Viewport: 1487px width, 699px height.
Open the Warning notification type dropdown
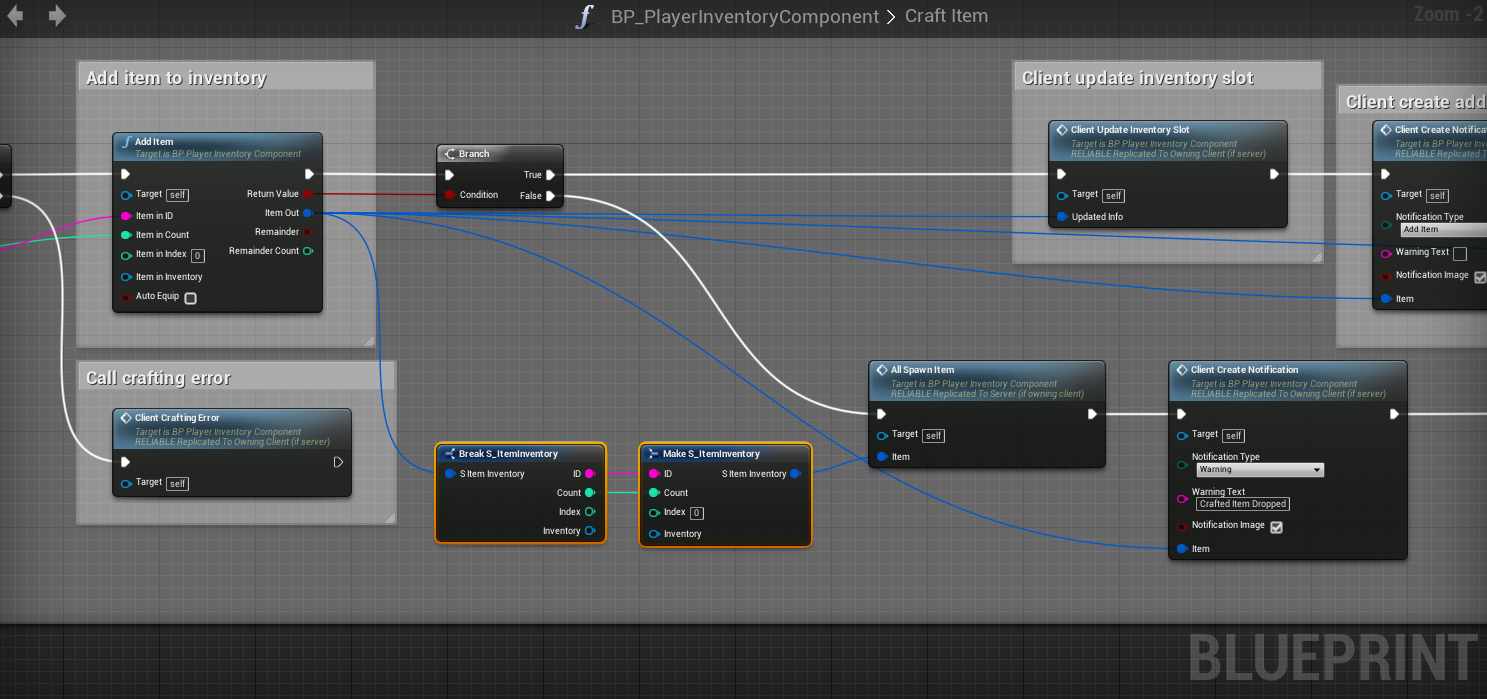(1260, 470)
